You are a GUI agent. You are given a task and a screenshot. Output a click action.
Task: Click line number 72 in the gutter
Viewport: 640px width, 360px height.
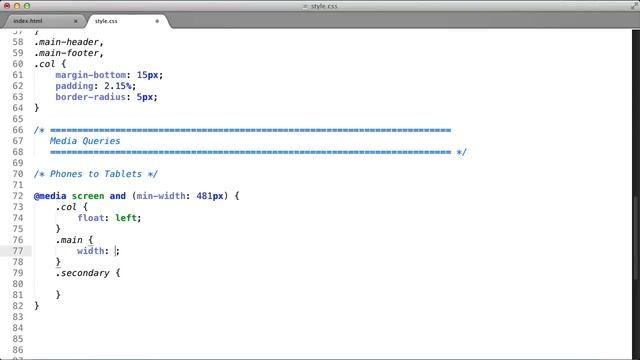click(x=18, y=196)
